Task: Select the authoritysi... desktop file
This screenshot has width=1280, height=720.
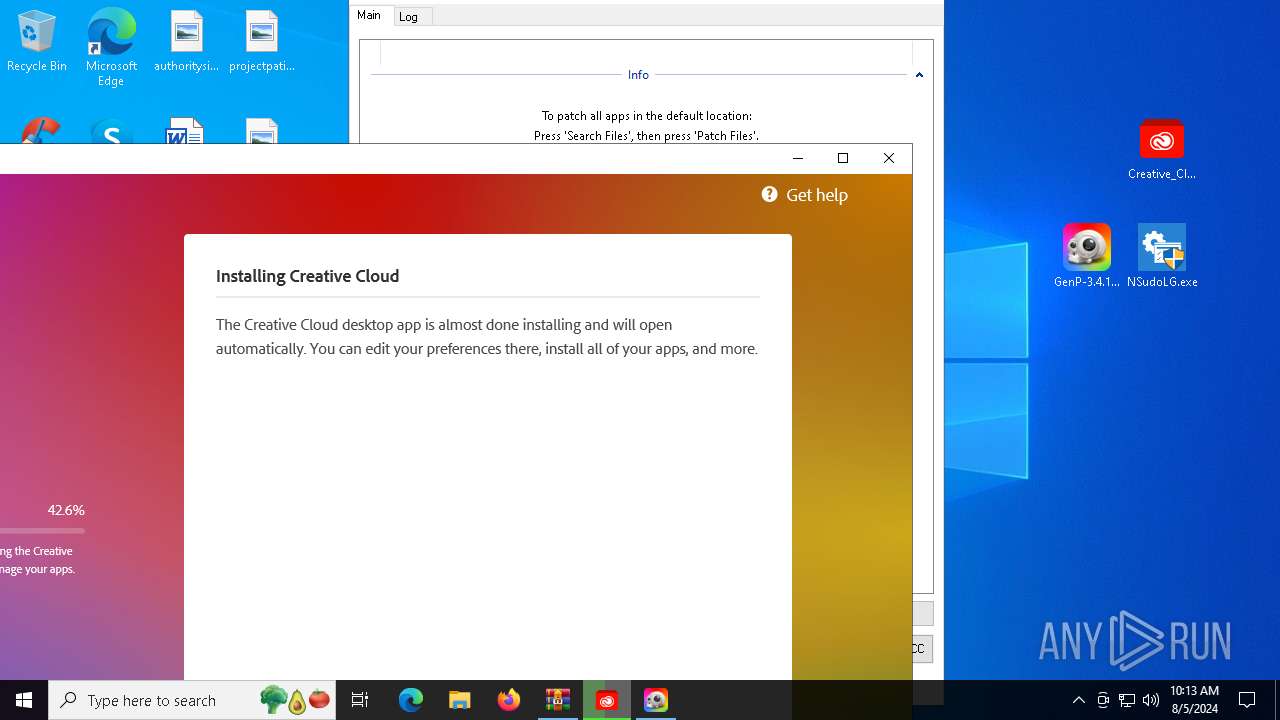Action: [186, 41]
